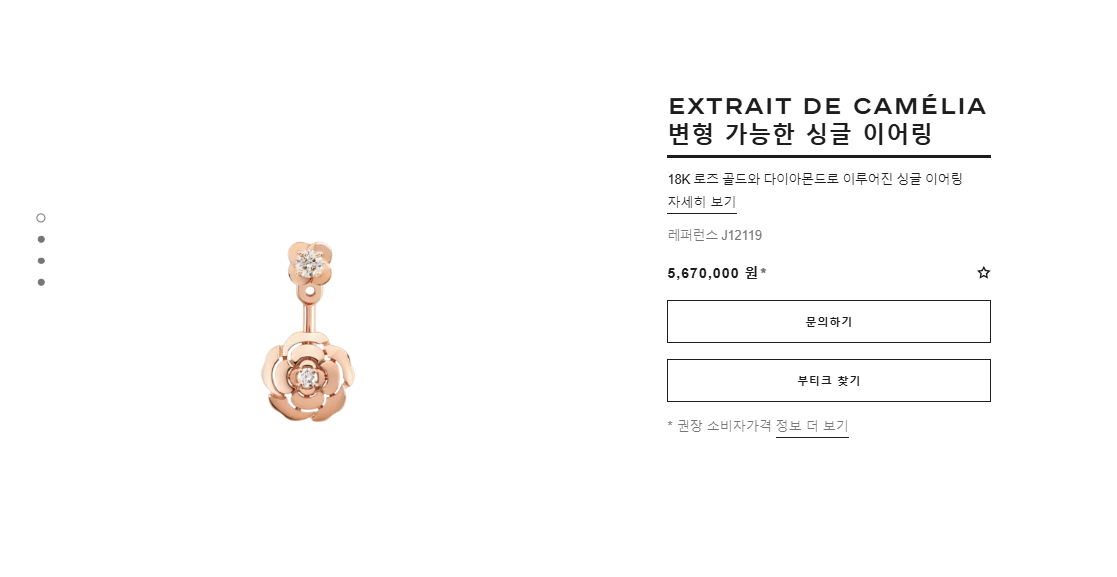Viewport: 1117px width, 577px height.
Task: Open the 부티크 찾기 boutique finder
Action: click(828, 380)
